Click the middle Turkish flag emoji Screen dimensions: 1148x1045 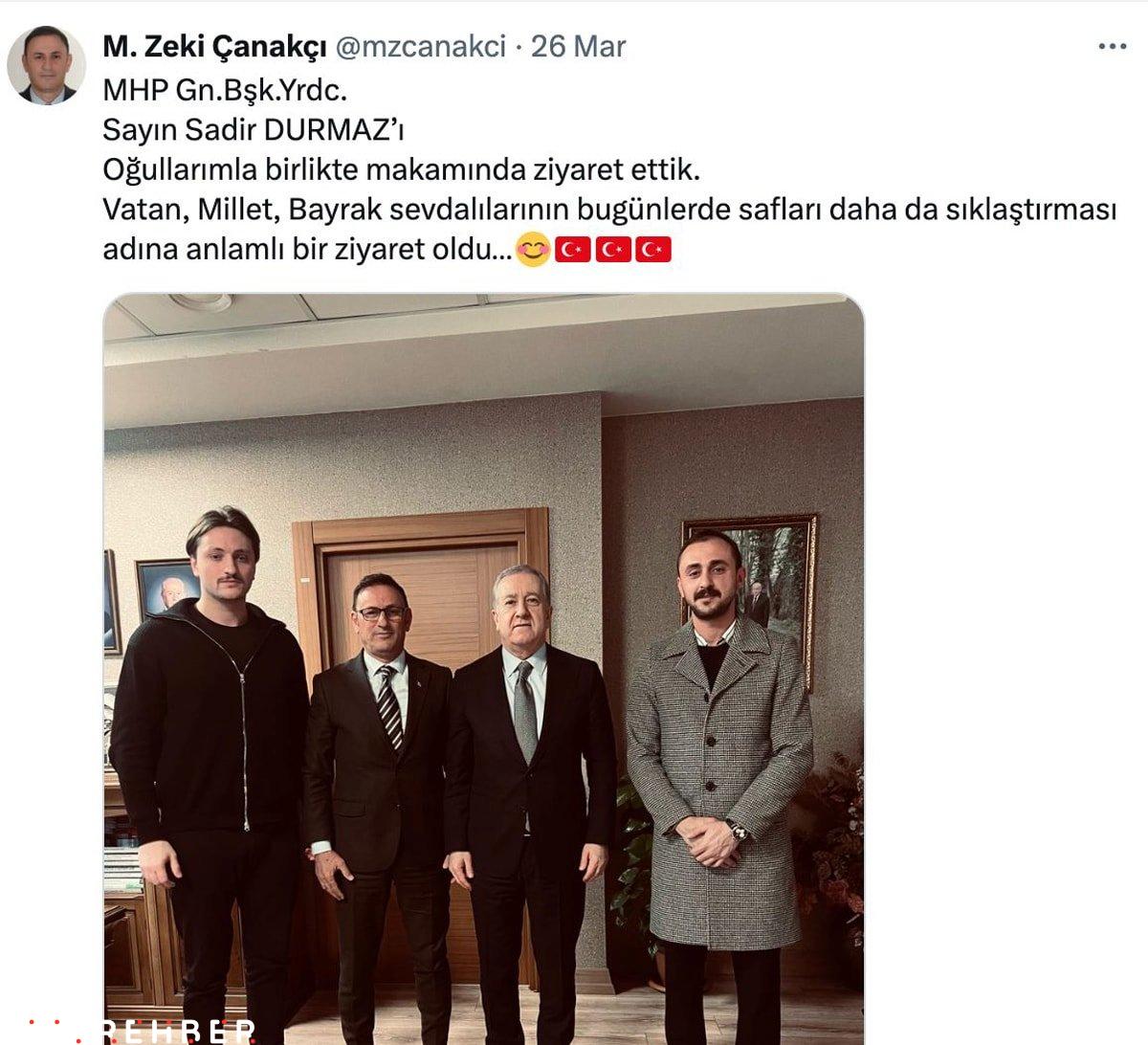612,250
